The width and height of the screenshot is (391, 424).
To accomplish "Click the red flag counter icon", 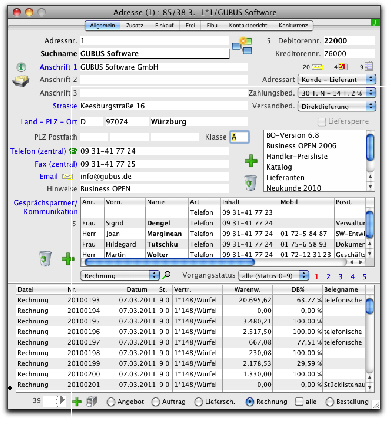I will click(x=343, y=67).
